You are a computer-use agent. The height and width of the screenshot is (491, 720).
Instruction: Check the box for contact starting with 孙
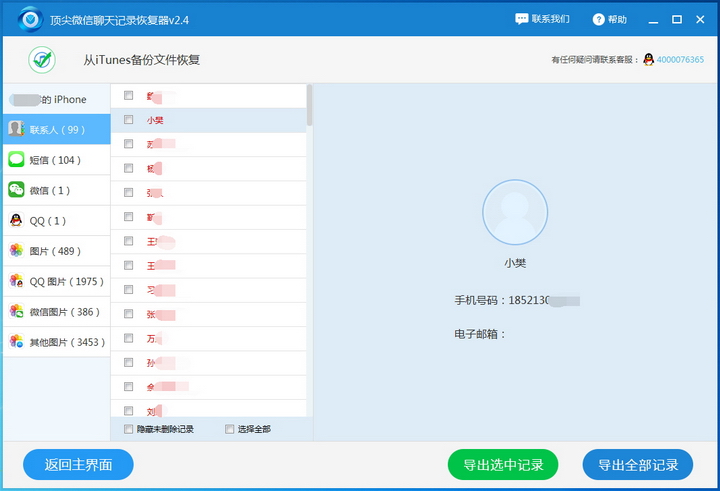click(x=129, y=362)
